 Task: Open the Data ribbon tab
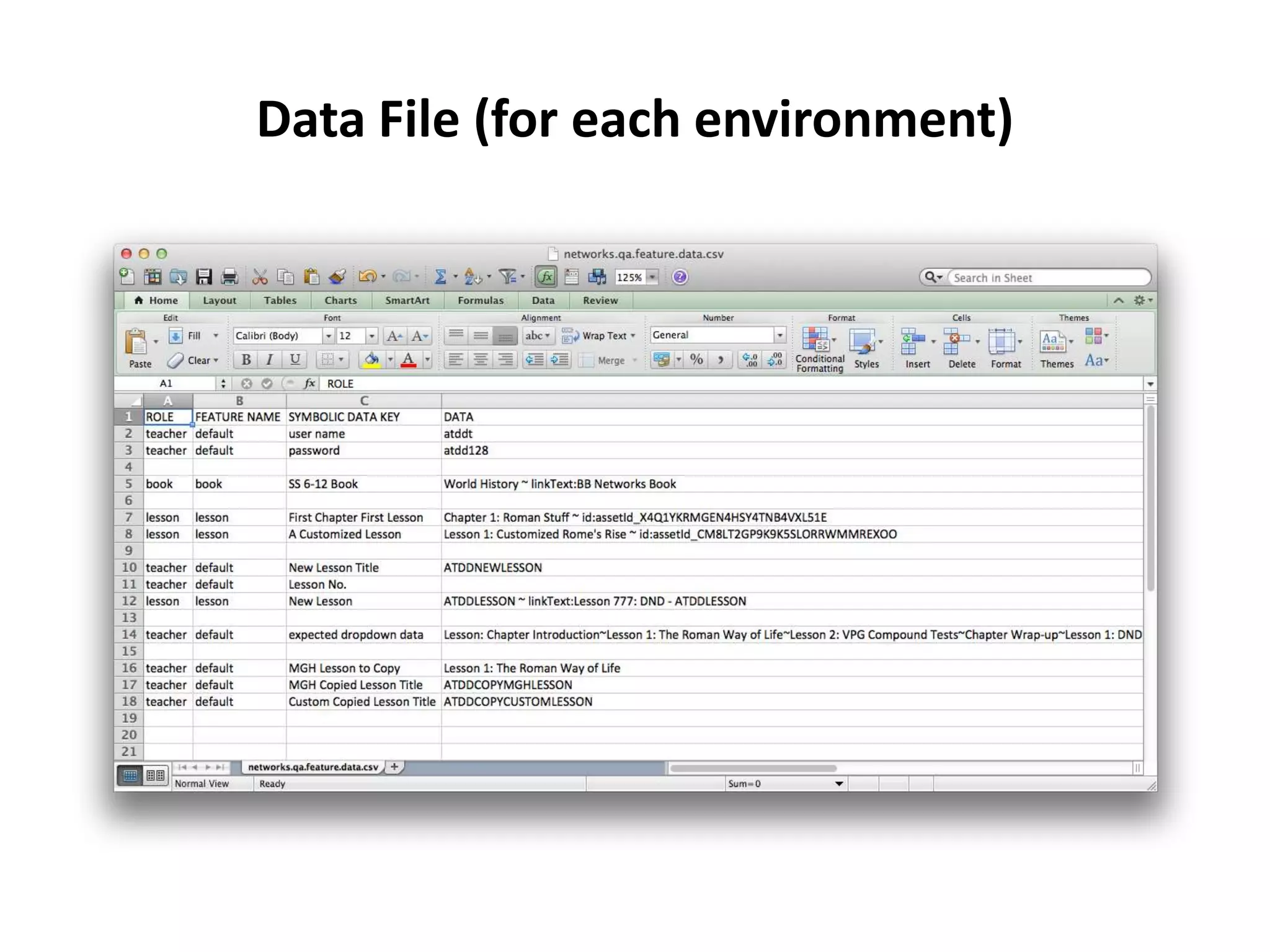[x=543, y=301]
